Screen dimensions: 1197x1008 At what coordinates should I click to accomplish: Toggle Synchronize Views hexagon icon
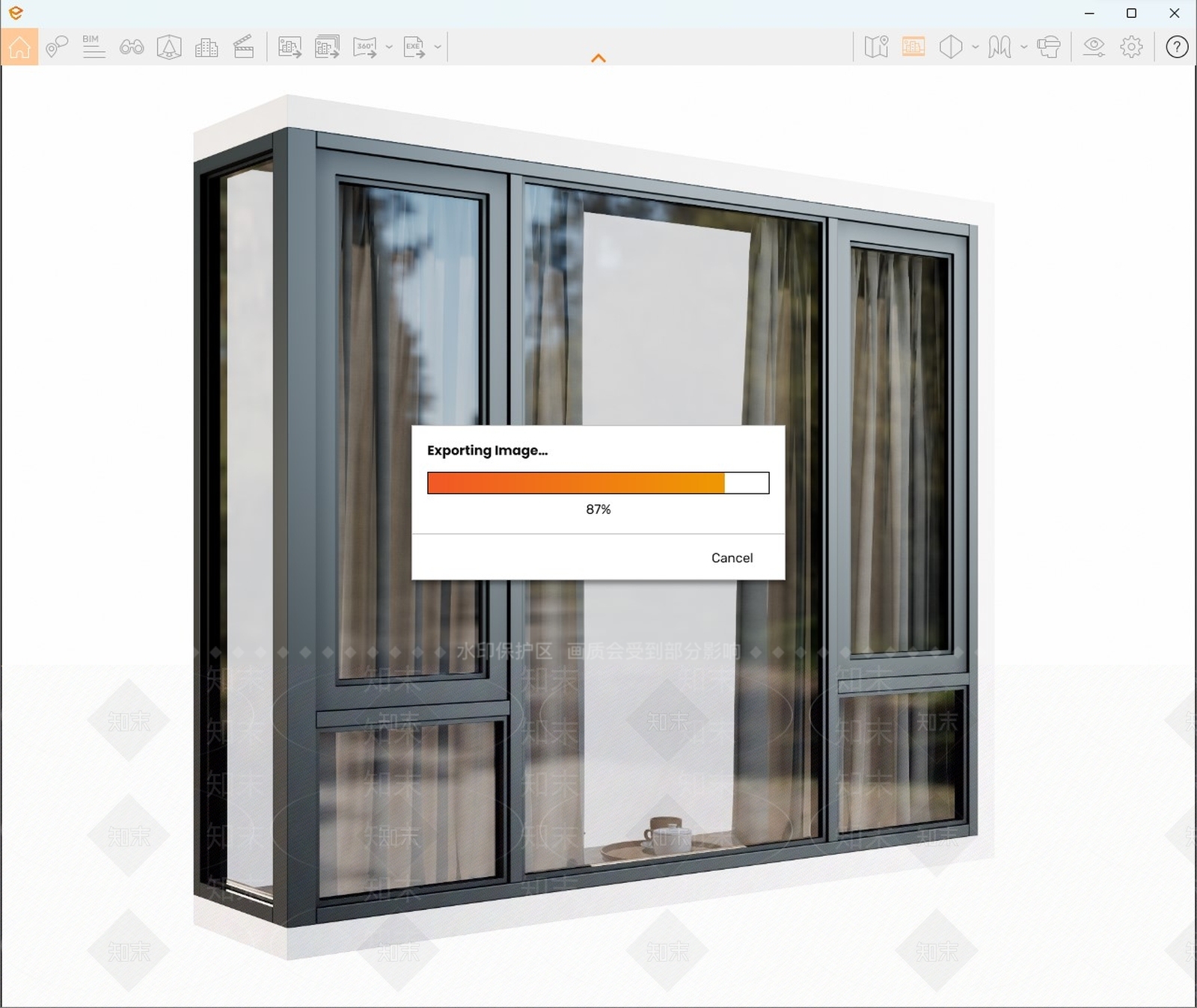(951, 47)
